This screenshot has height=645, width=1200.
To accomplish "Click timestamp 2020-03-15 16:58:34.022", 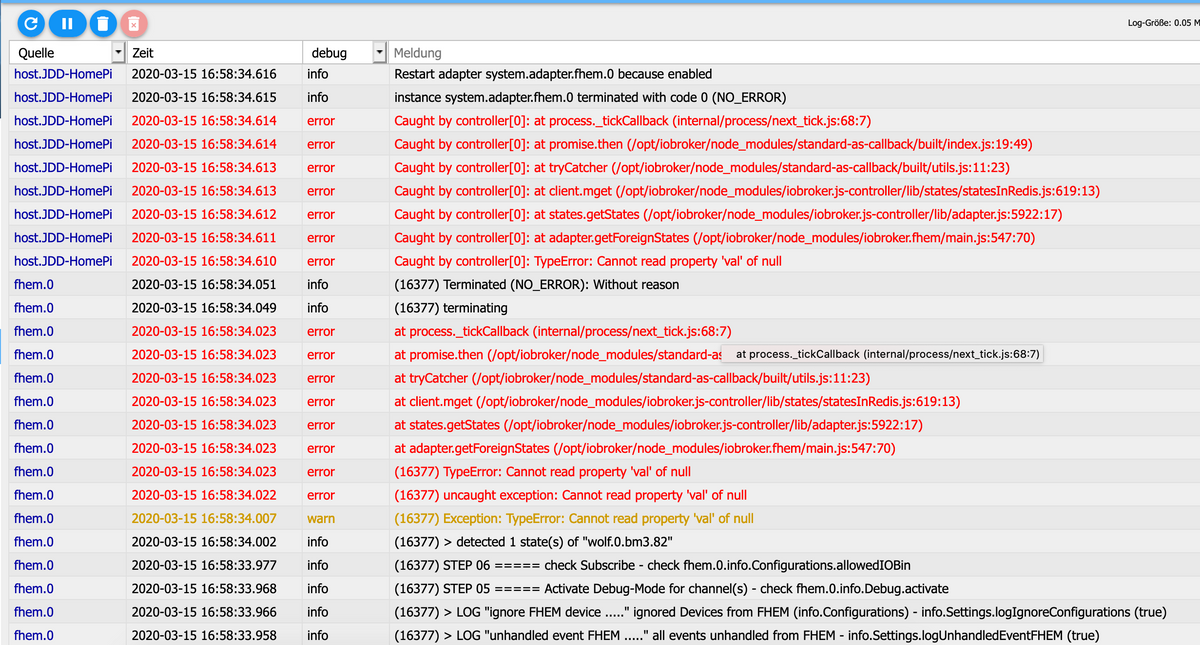I will point(204,495).
